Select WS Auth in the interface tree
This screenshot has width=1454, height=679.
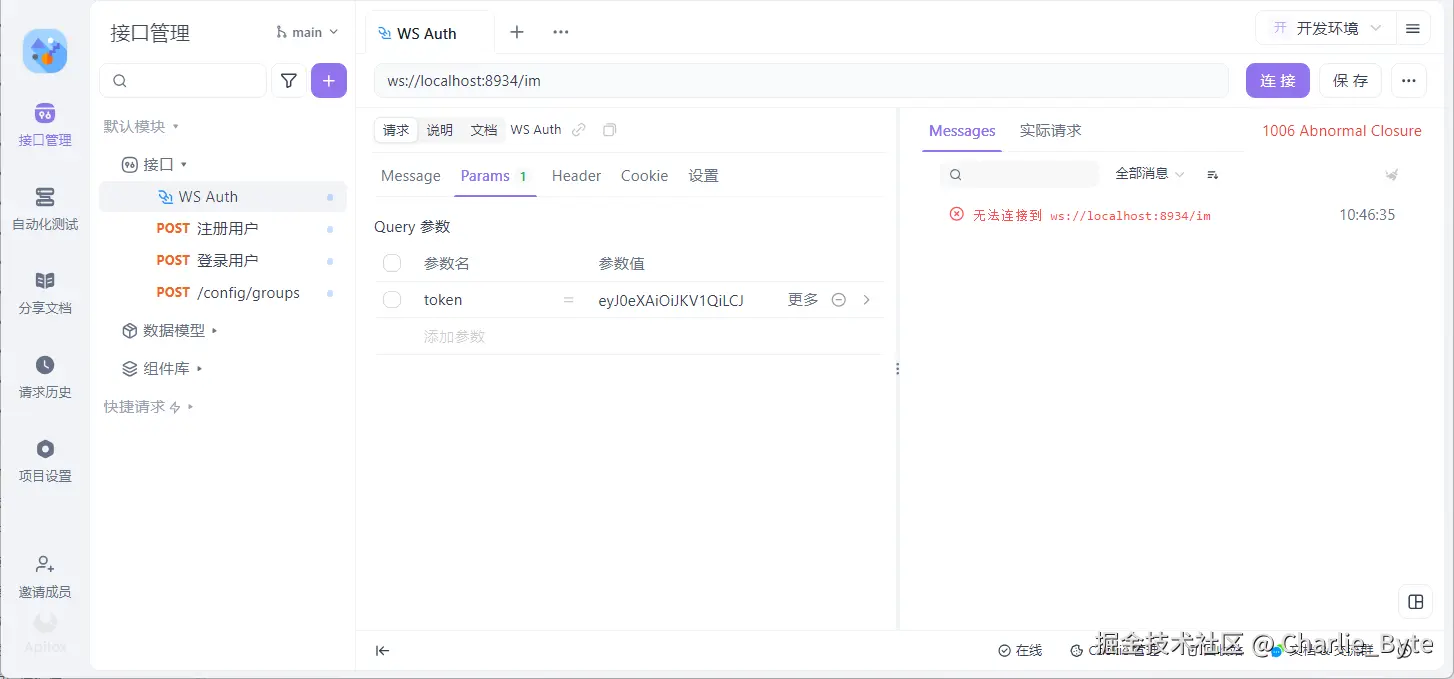(223, 197)
